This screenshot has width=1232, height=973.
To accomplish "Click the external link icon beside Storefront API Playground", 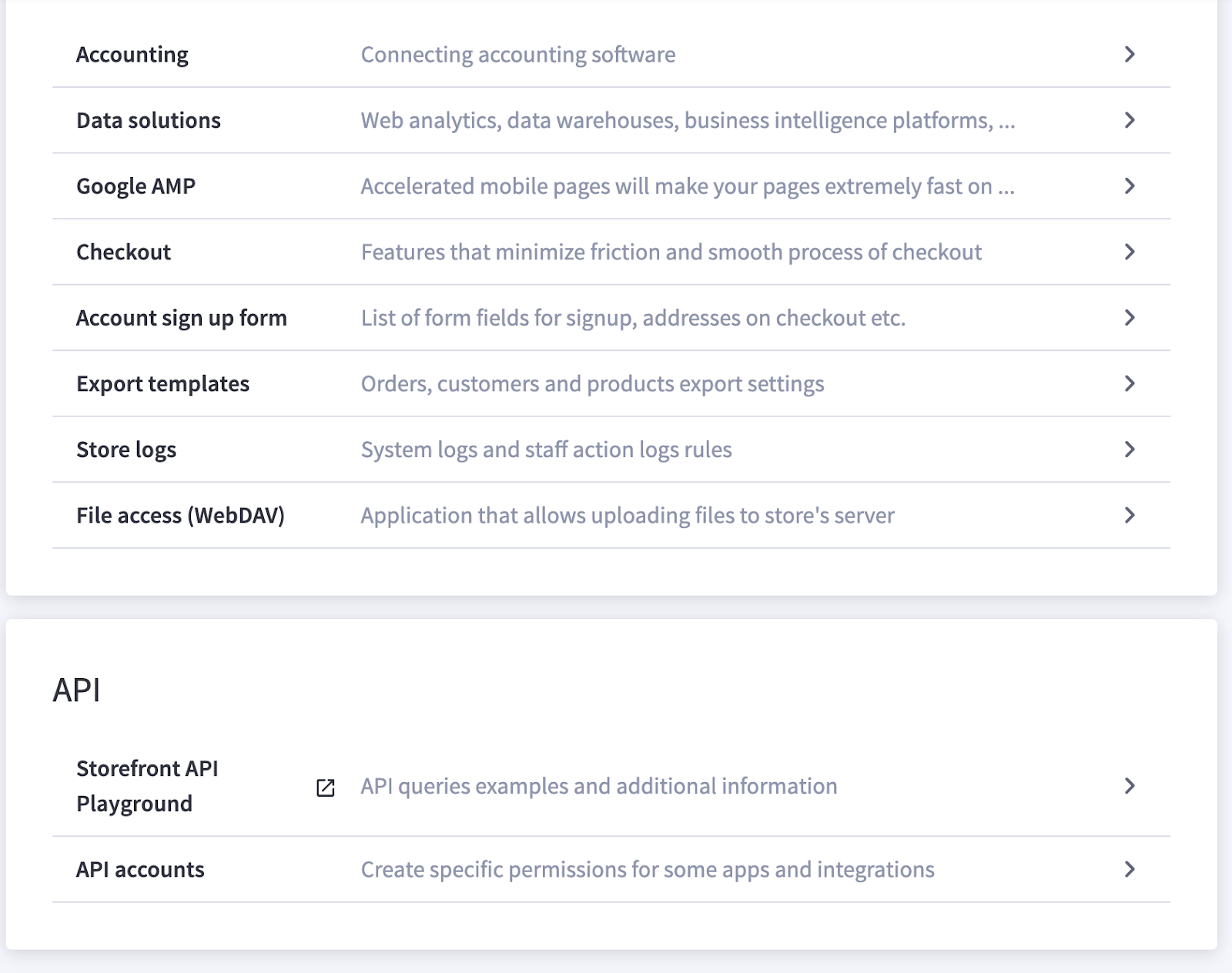I will 326,787.
